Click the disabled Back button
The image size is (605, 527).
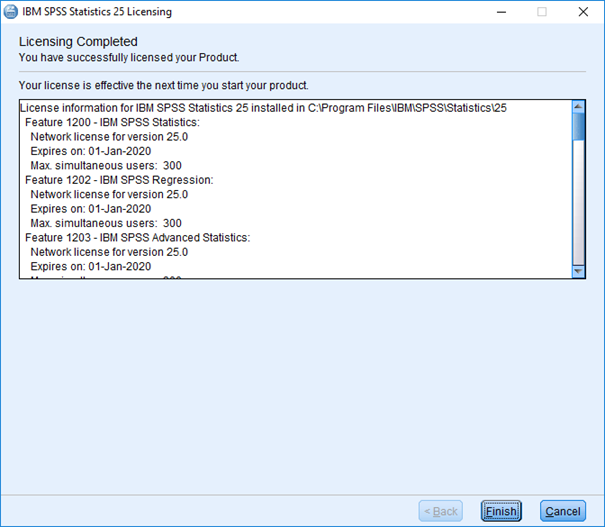tap(441, 511)
